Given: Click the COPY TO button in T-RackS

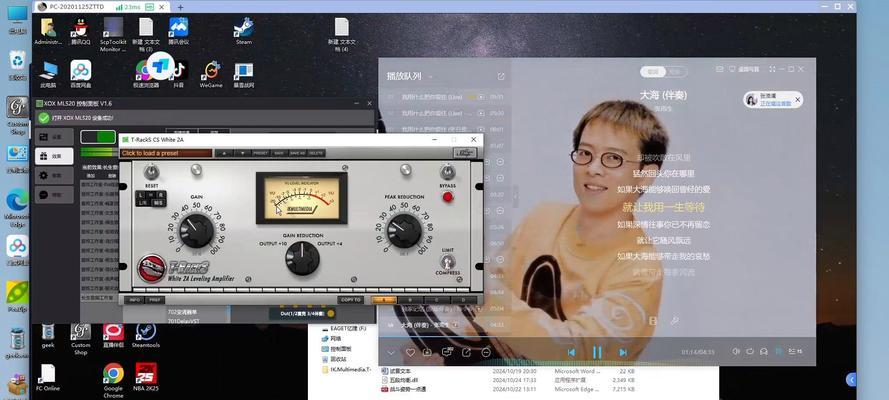Looking at the screenshot, I should (x=351, y=300).
